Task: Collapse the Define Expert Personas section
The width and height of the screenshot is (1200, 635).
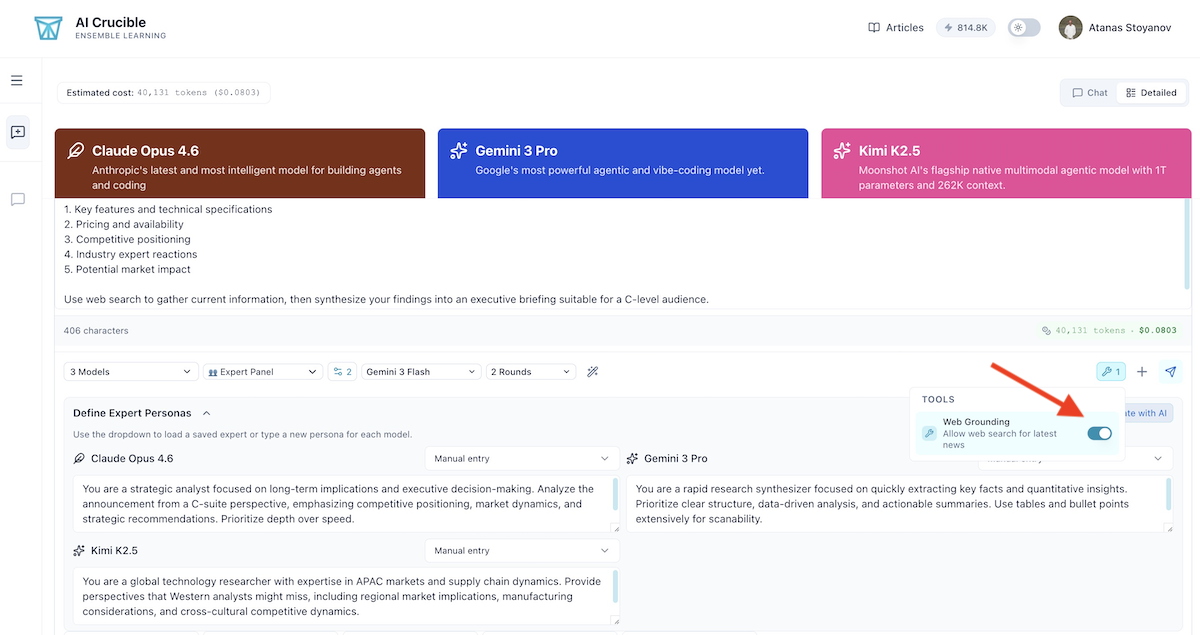Action: pos(207,412)
